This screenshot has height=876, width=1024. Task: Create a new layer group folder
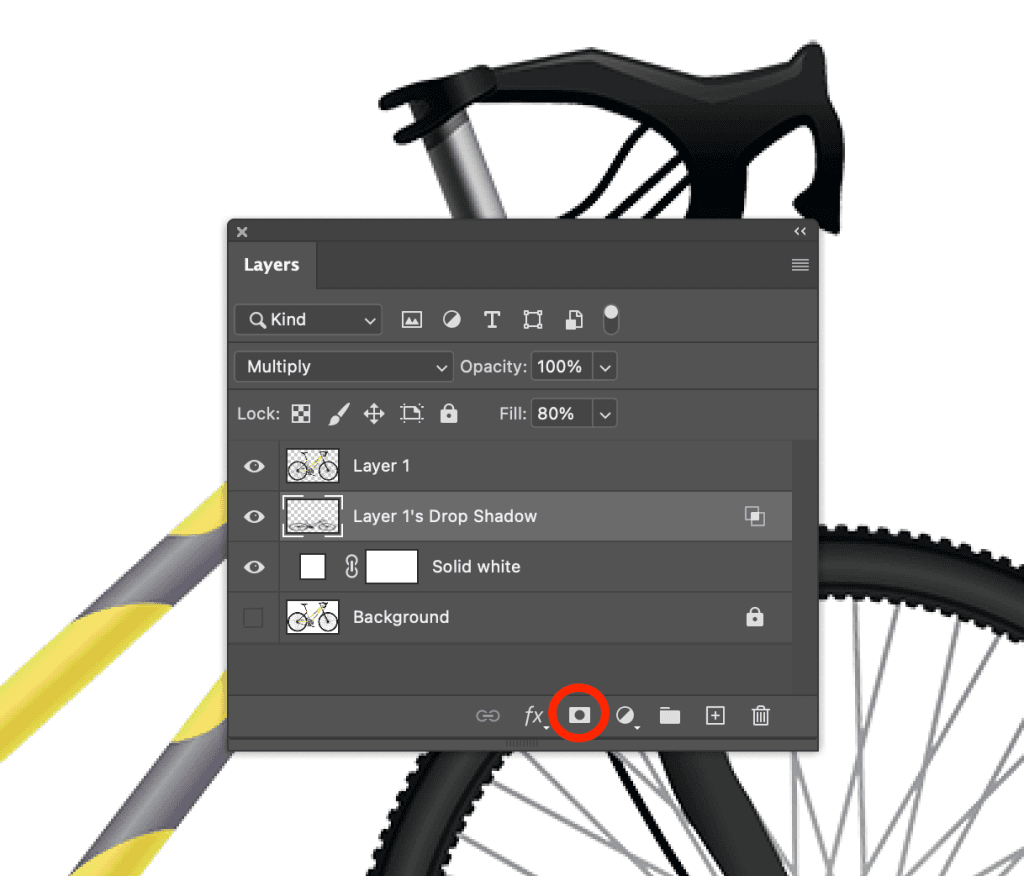tap(669, 716)
